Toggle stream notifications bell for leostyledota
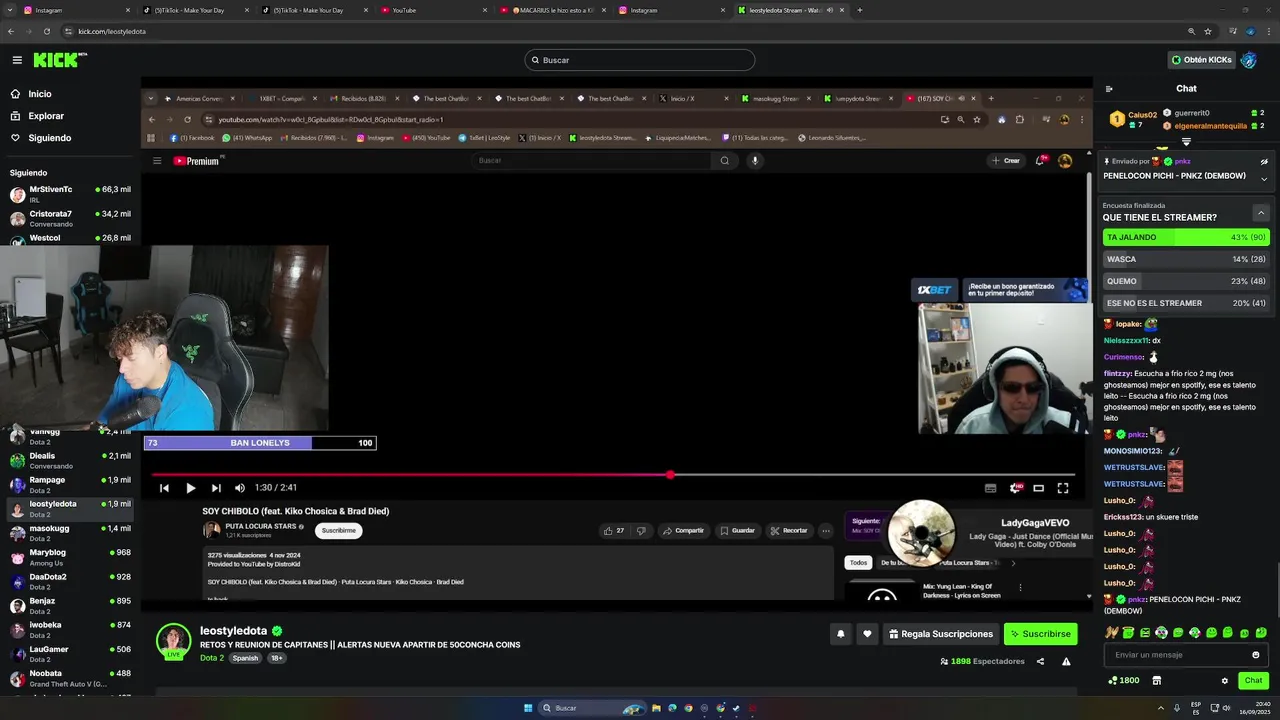 coord(841,634)
